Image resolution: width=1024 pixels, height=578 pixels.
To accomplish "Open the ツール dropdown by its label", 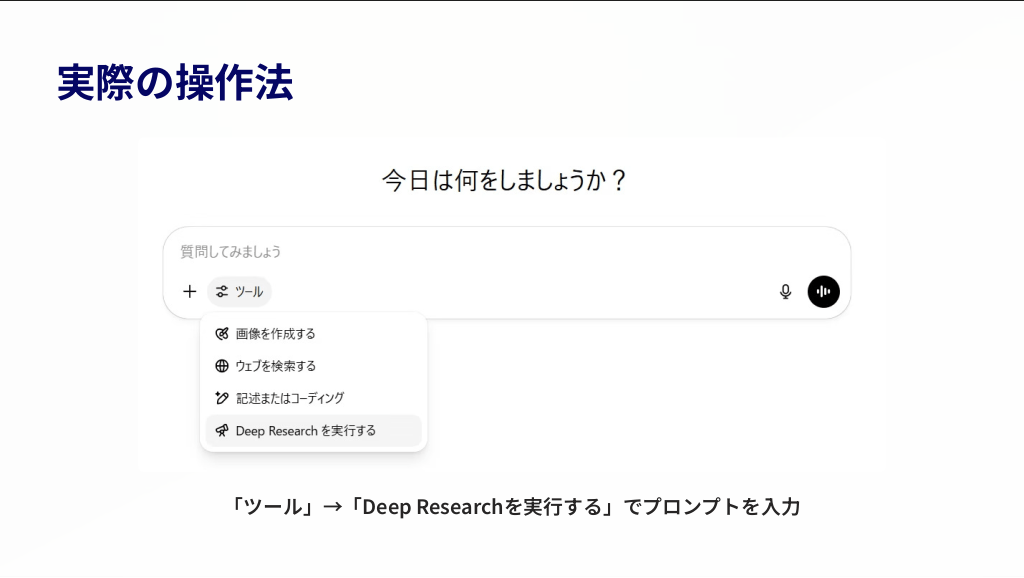I will click(249, 292).
